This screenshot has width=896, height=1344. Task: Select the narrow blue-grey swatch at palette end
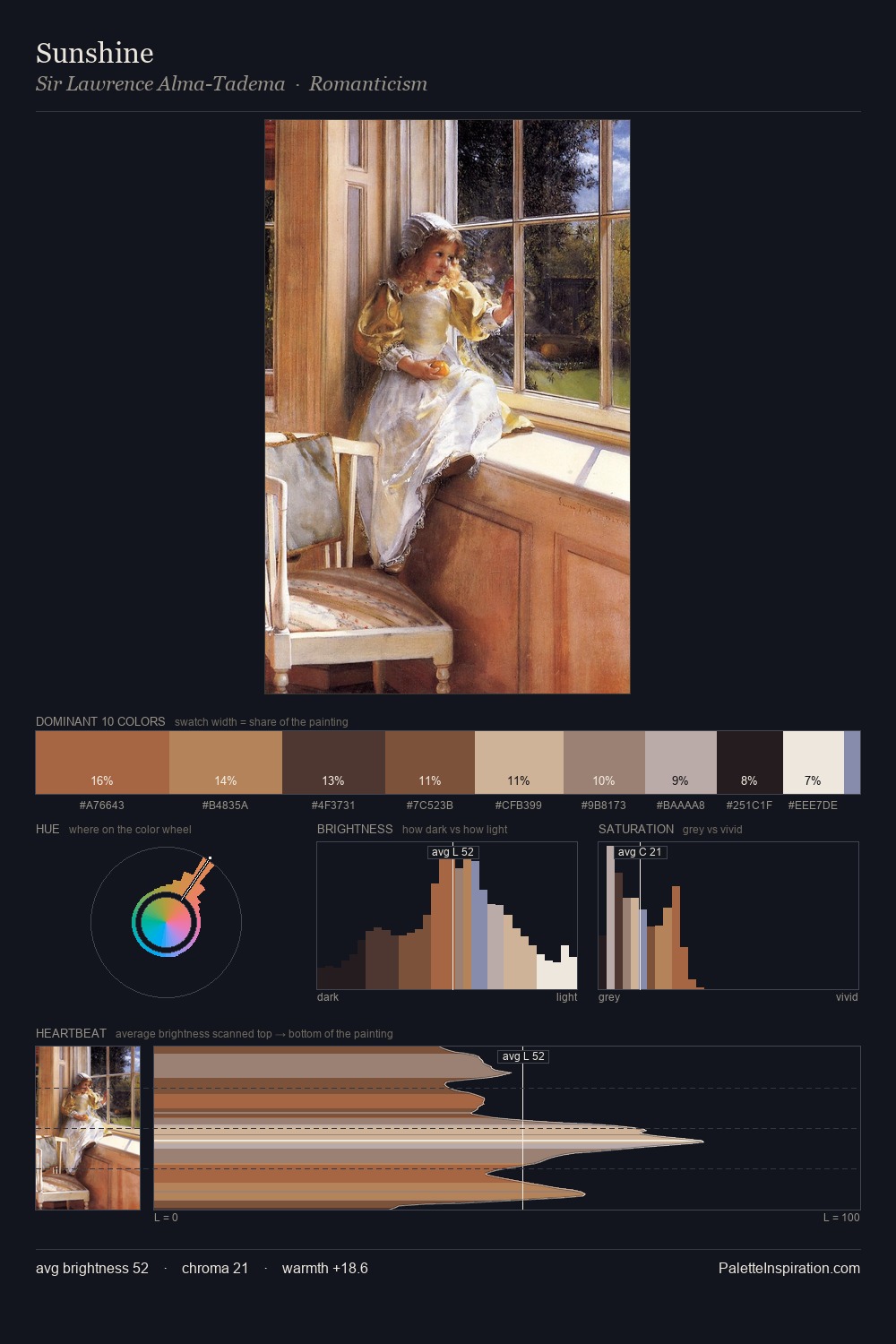click(x=852, y=762)
